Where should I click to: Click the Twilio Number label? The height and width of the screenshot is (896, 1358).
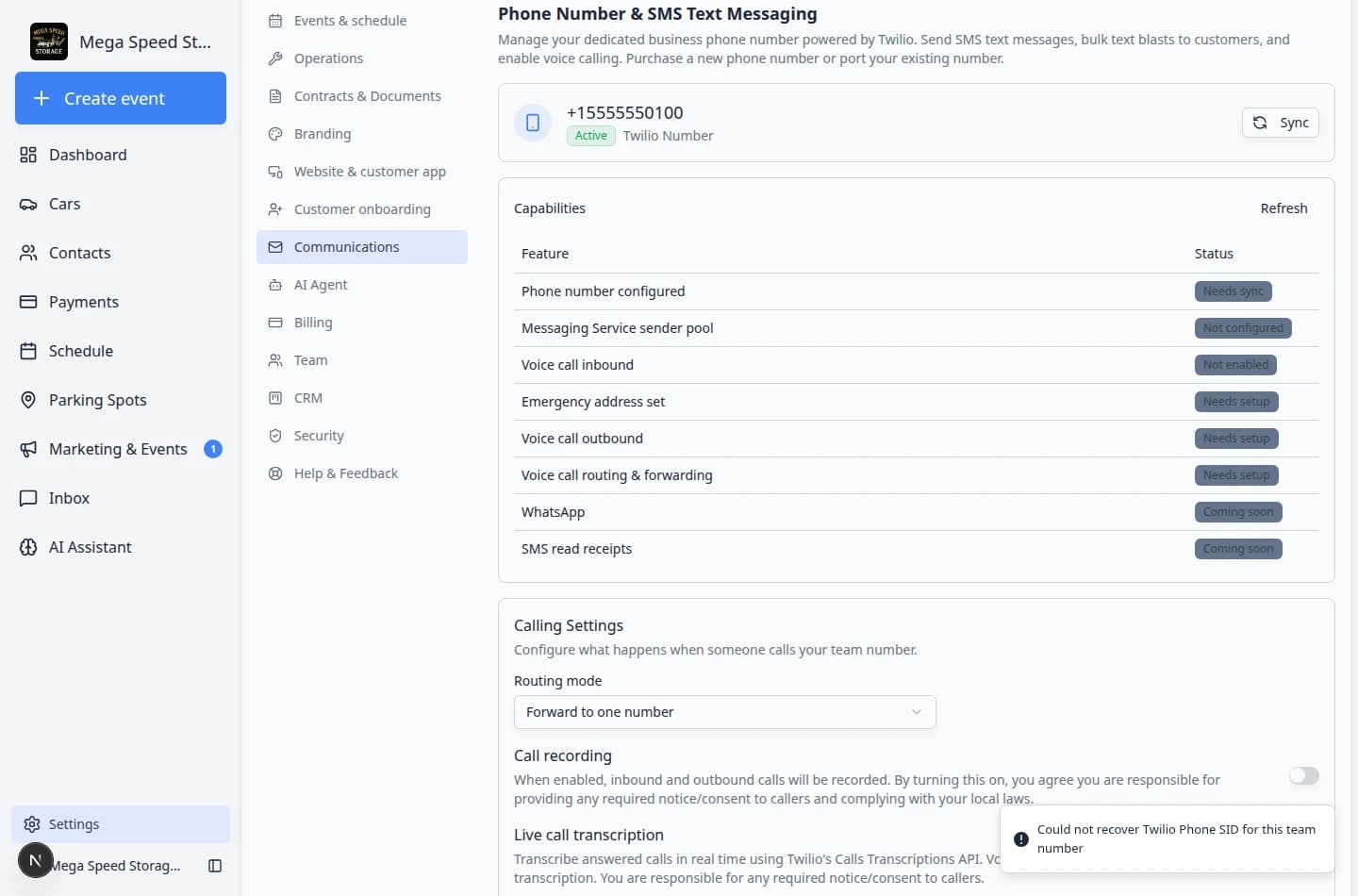[668, 136]
